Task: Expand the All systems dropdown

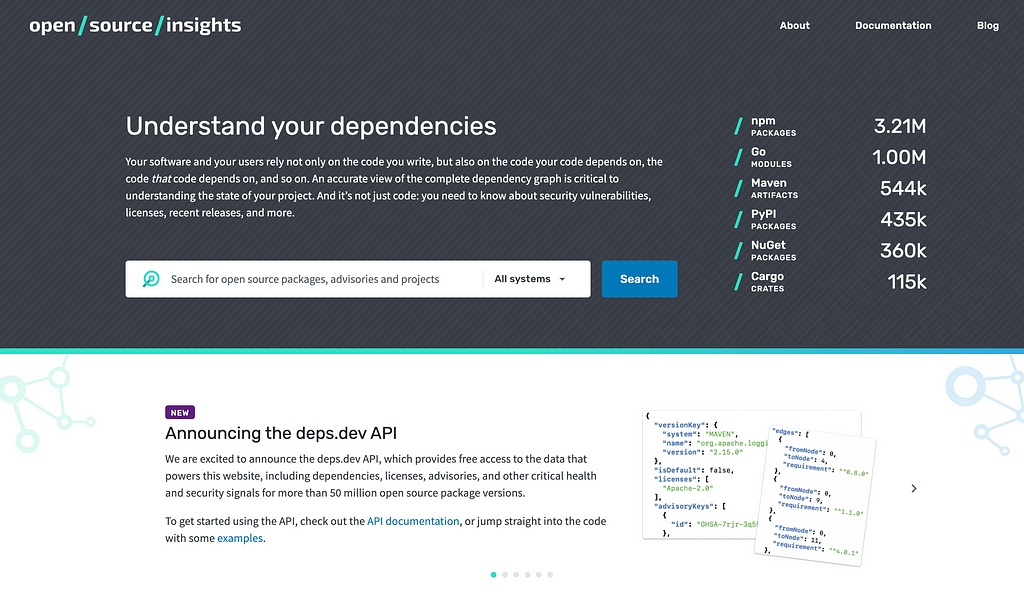Action: tap(530, 279)
